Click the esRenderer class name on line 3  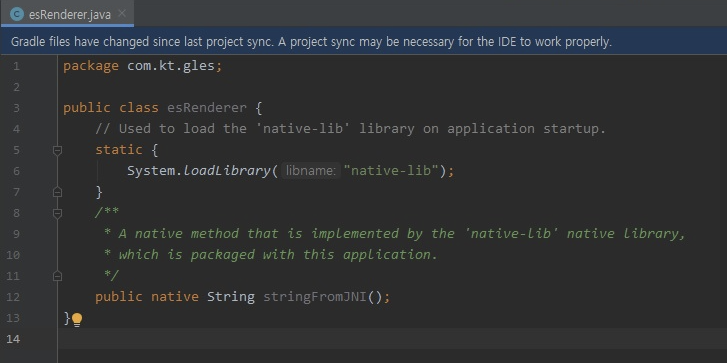click(x=207, y=108)
